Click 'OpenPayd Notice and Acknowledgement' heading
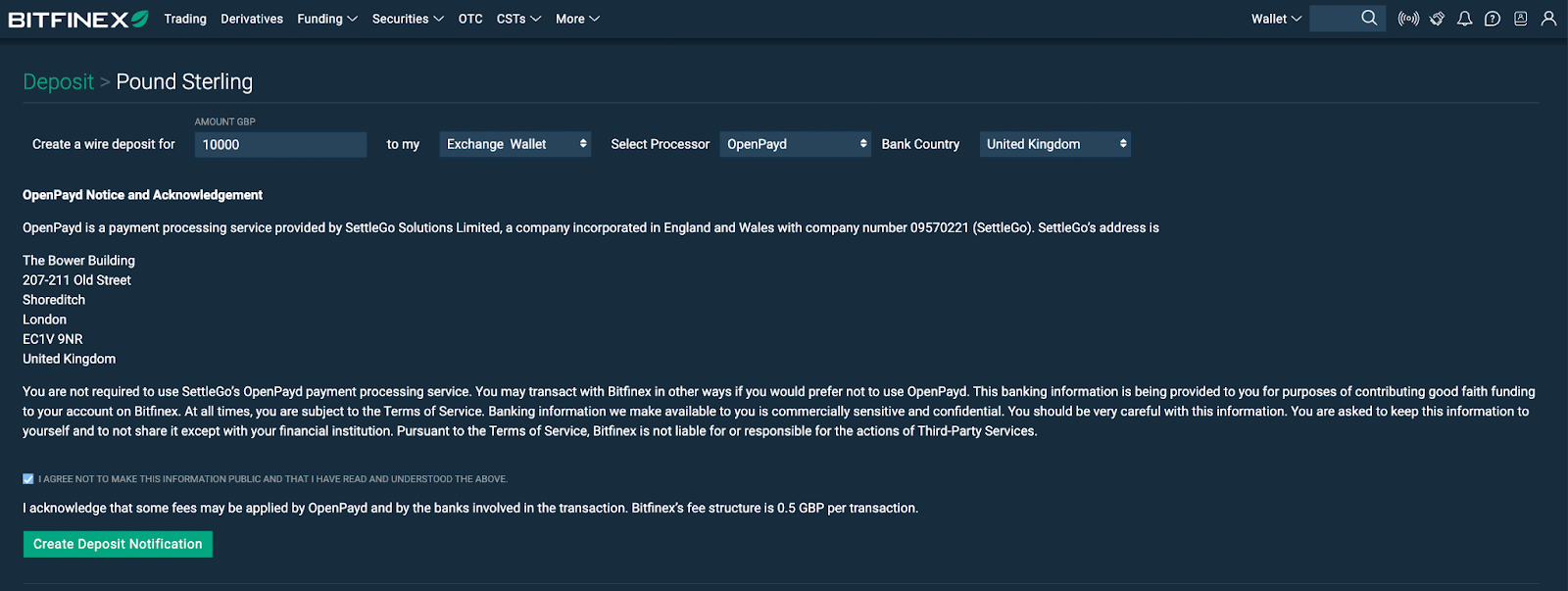The image size is (1568, 591). point(142,195)
